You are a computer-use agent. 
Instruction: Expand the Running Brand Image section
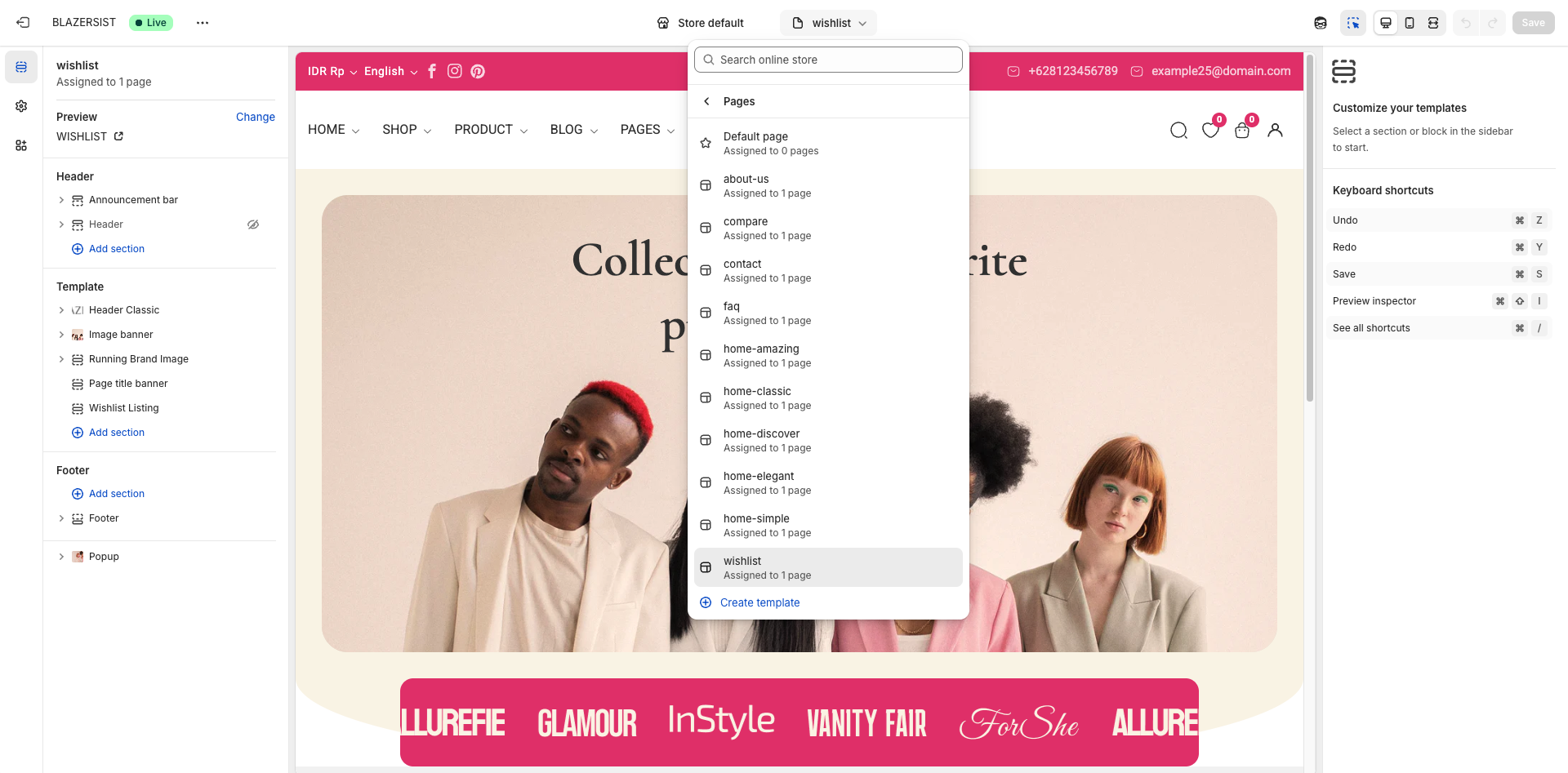pyautogui.click(x=61, y=359)
